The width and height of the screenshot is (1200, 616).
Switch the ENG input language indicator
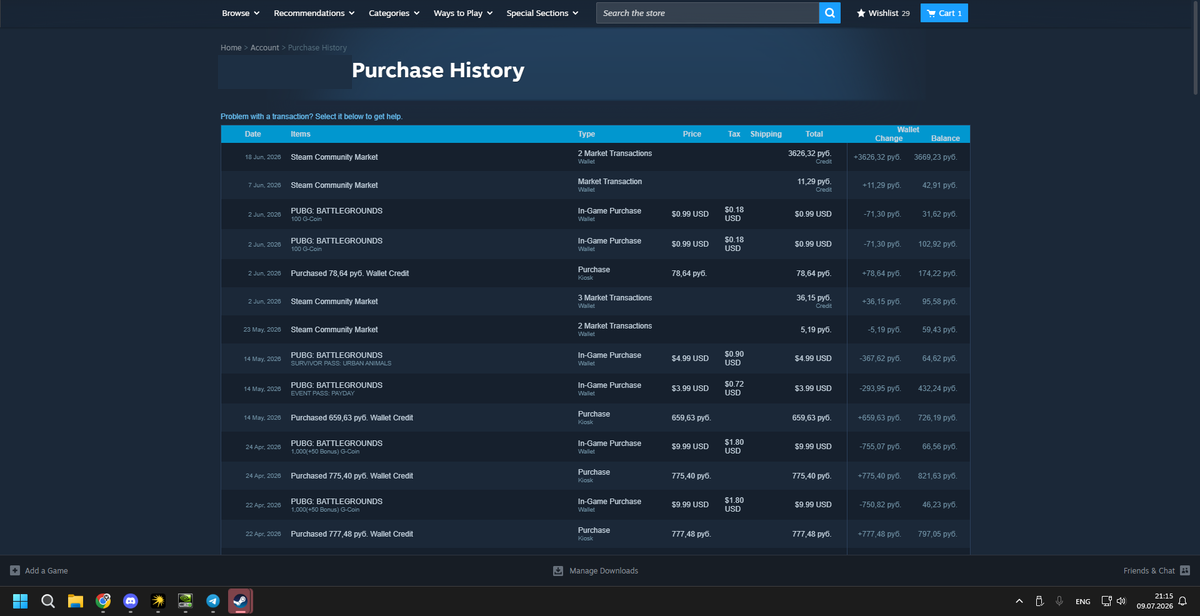click(1082, 601)
